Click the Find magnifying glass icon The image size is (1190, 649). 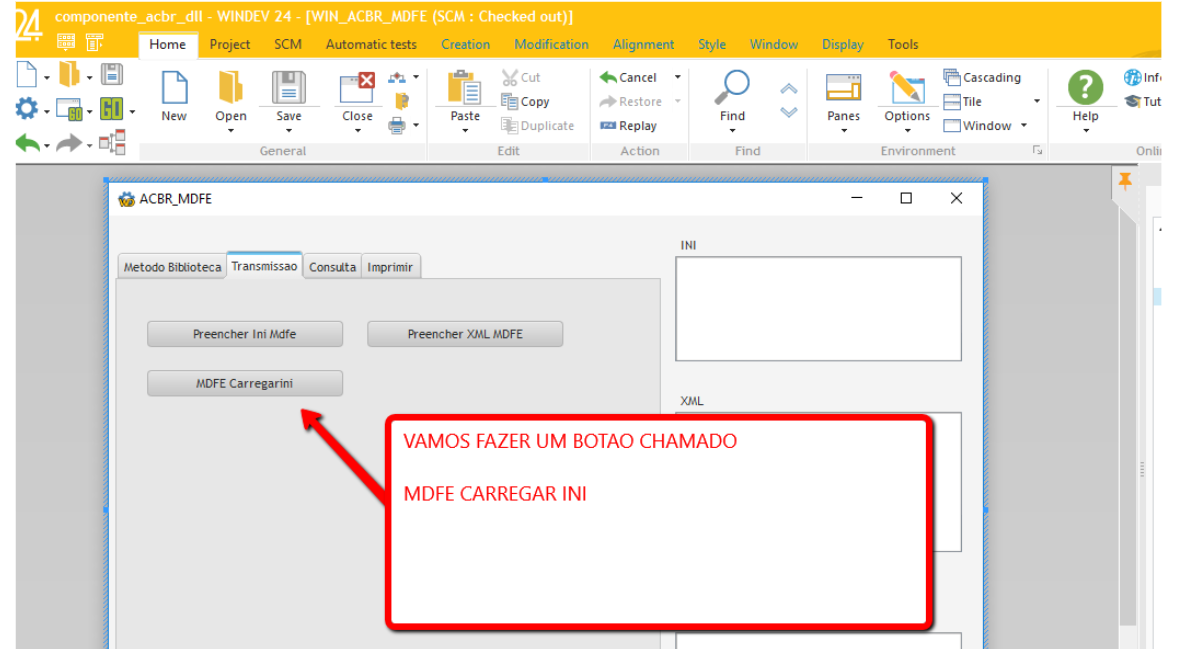[x=732, y=87]
